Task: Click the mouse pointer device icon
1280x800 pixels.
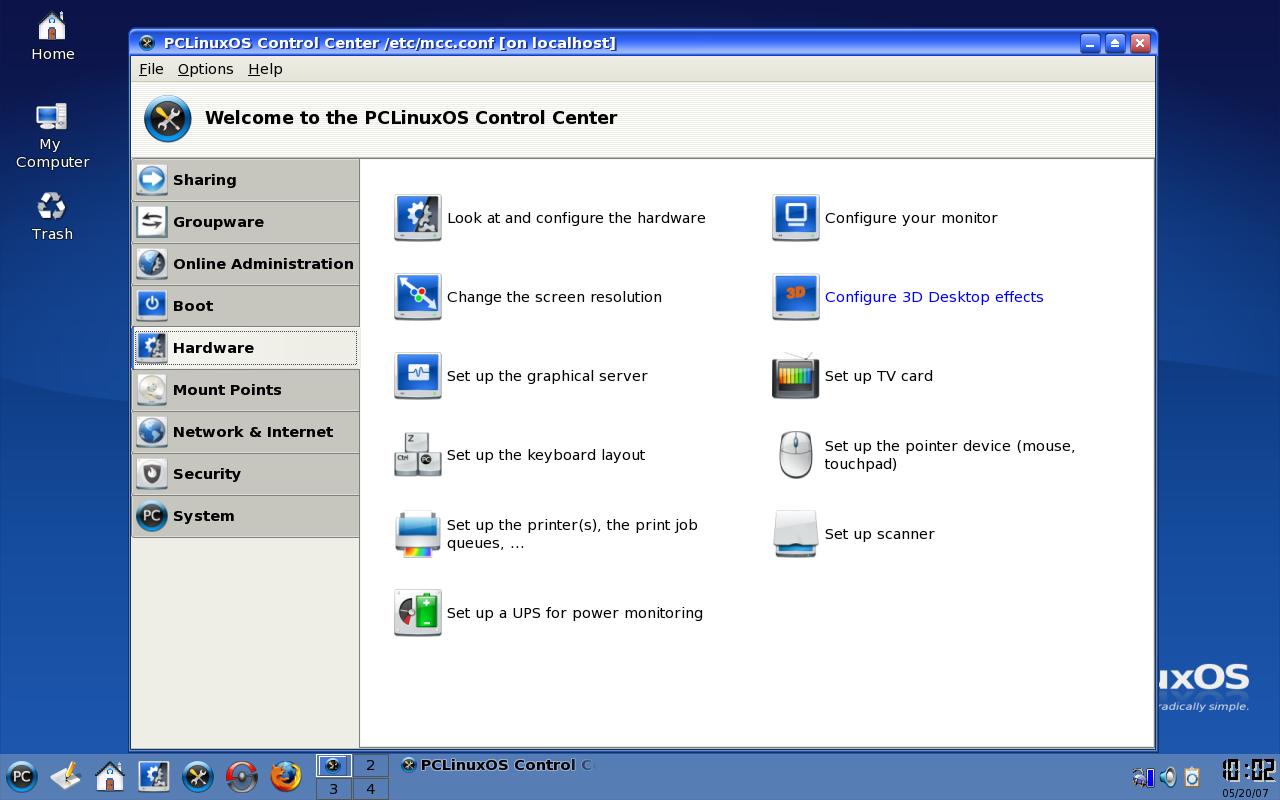Action: tap(796, 454)
